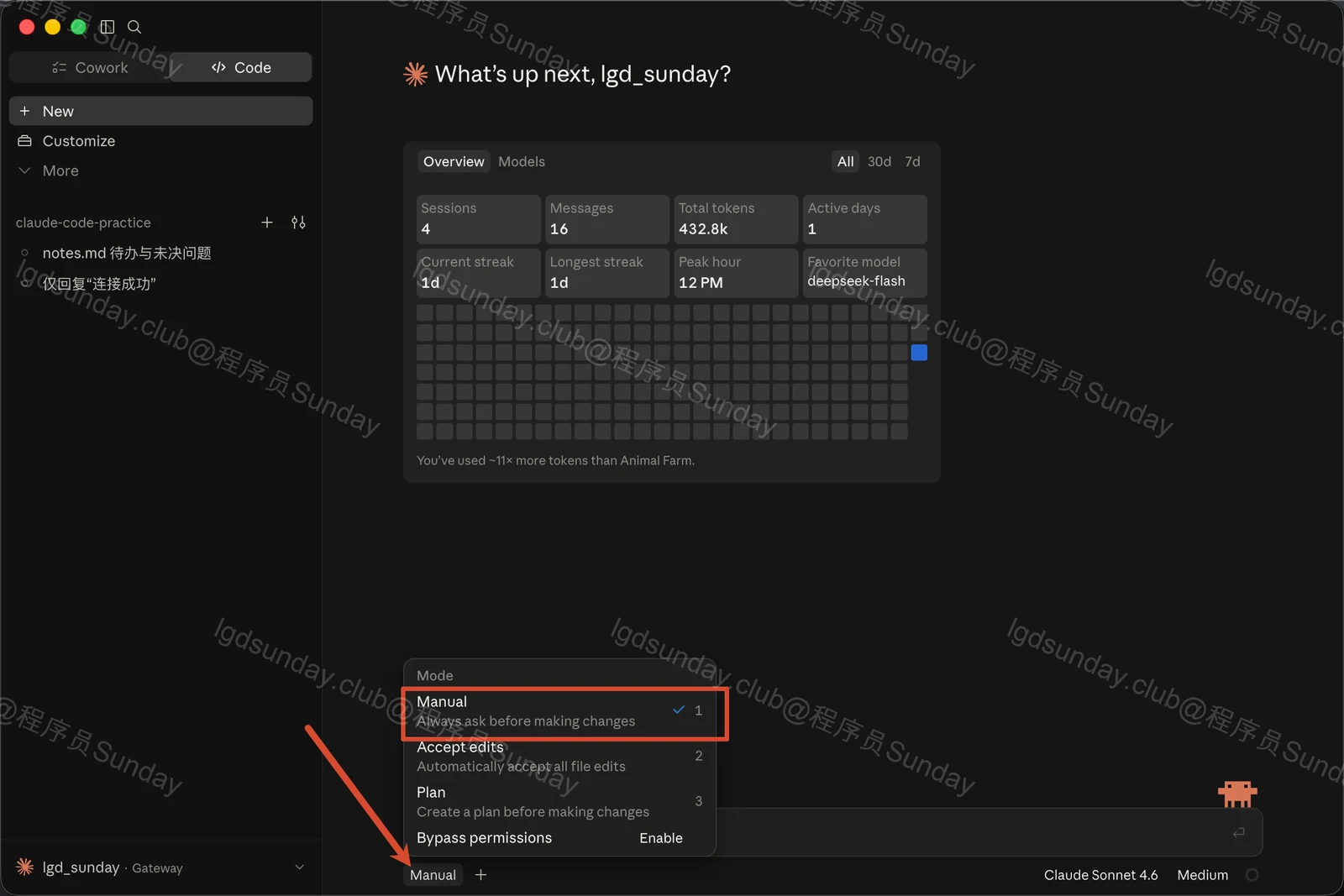This screenshot has width=1344, height=896.
Task: Click the Messages stat card
Action: pos(607,219)
